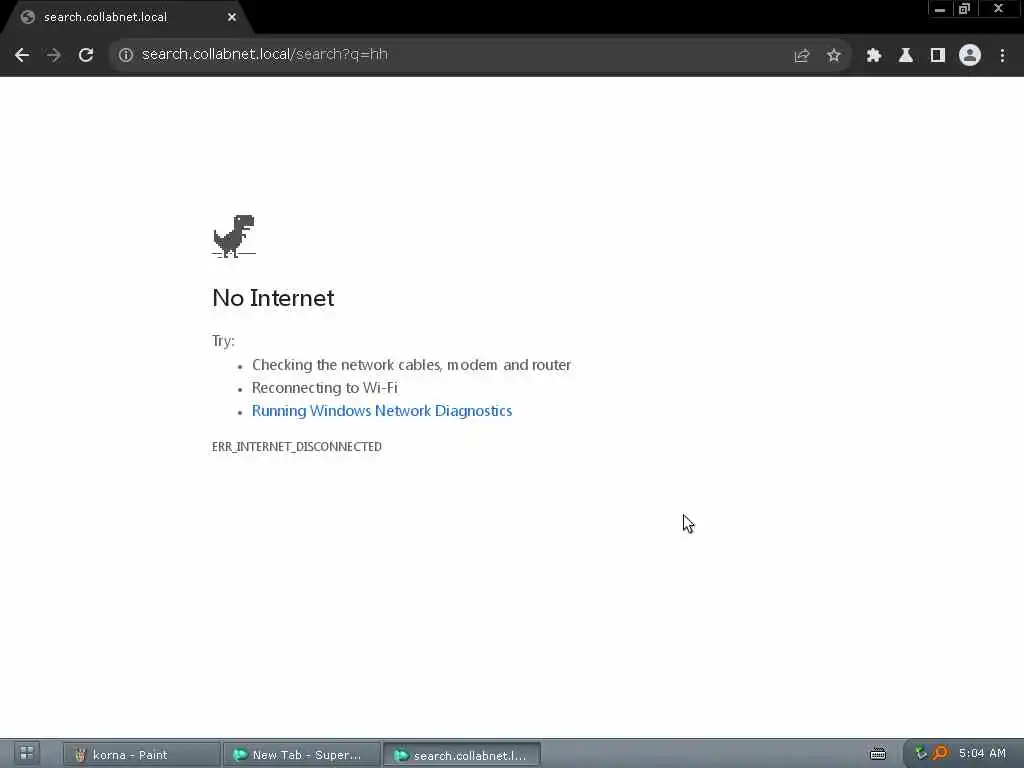Click the orange magnifier tray icon
The height and width of the screenshot is (768, 1024).
coord(940,754)
